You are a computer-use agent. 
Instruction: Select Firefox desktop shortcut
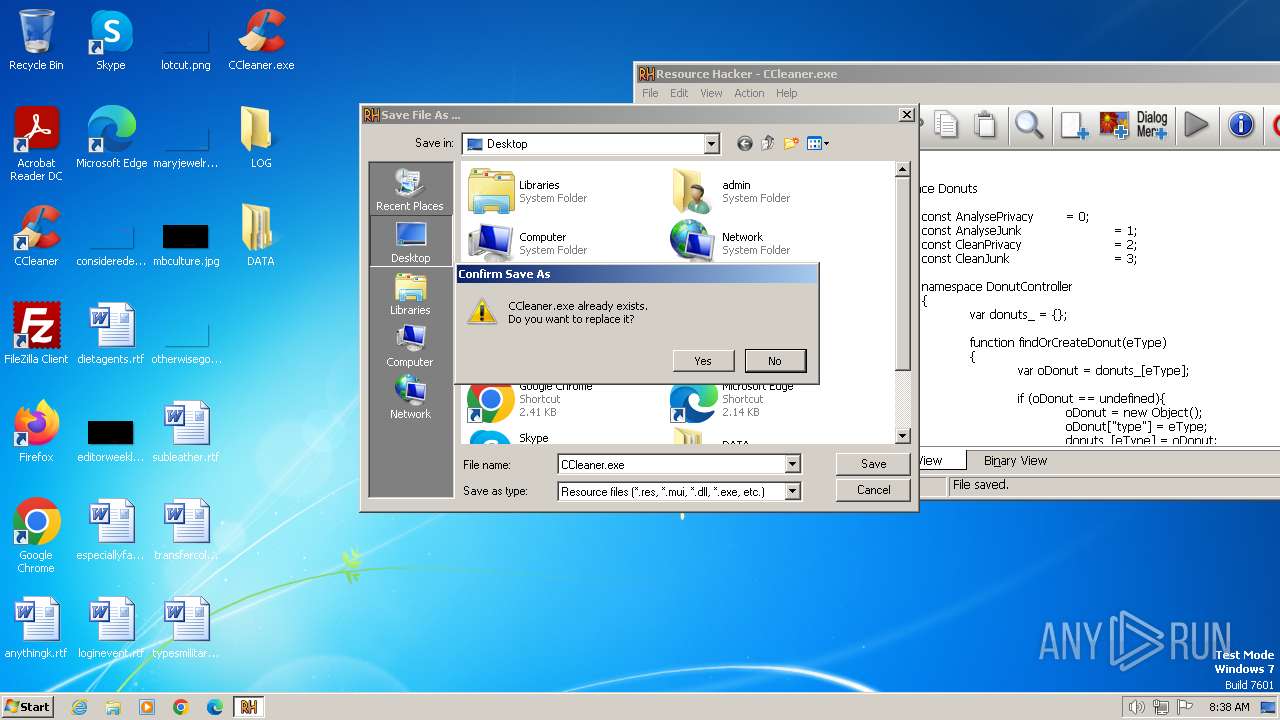[x=36, y=432]
